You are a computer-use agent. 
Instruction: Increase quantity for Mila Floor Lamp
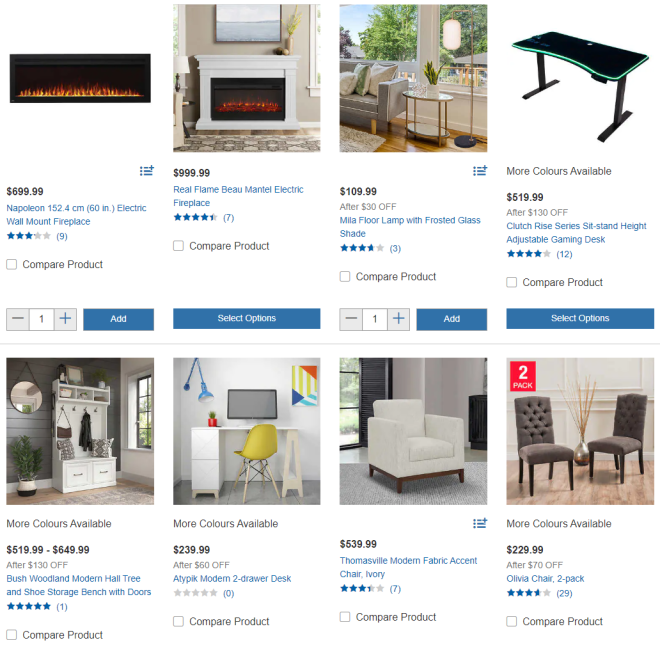pyautogui.click(x=399, y=319)
